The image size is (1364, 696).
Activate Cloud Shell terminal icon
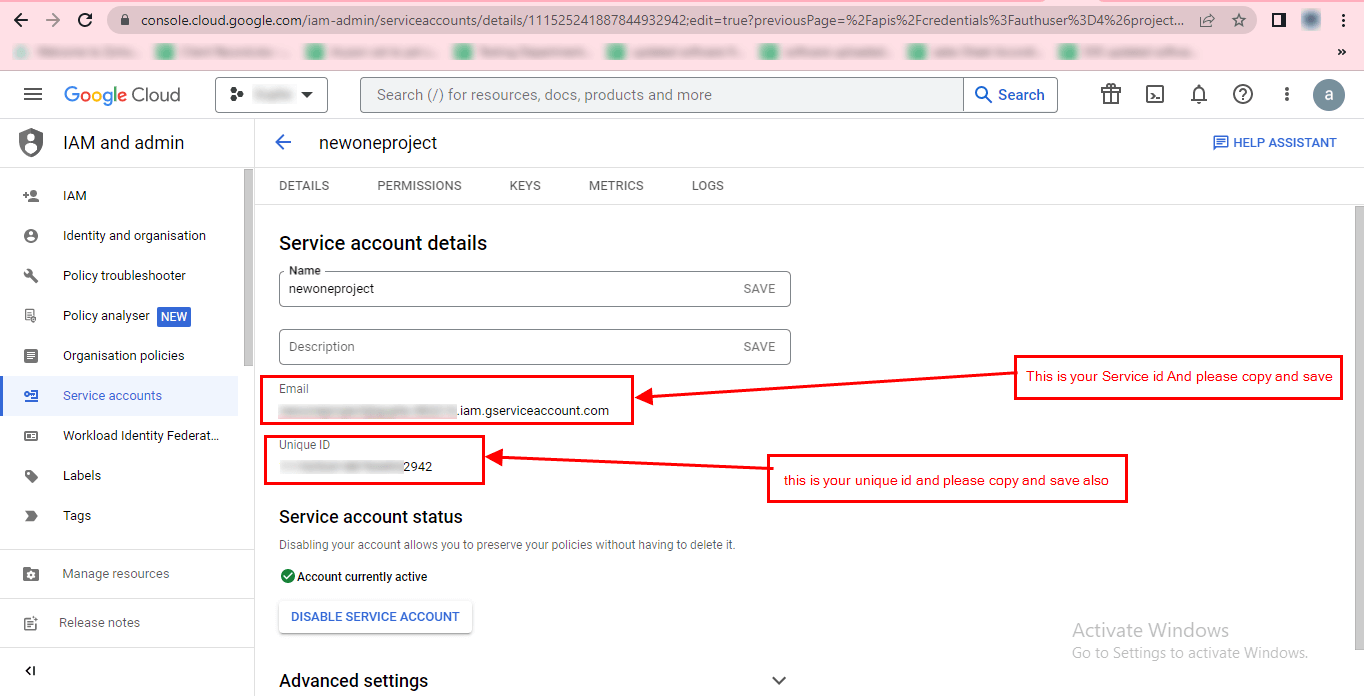coord(1155,94)
